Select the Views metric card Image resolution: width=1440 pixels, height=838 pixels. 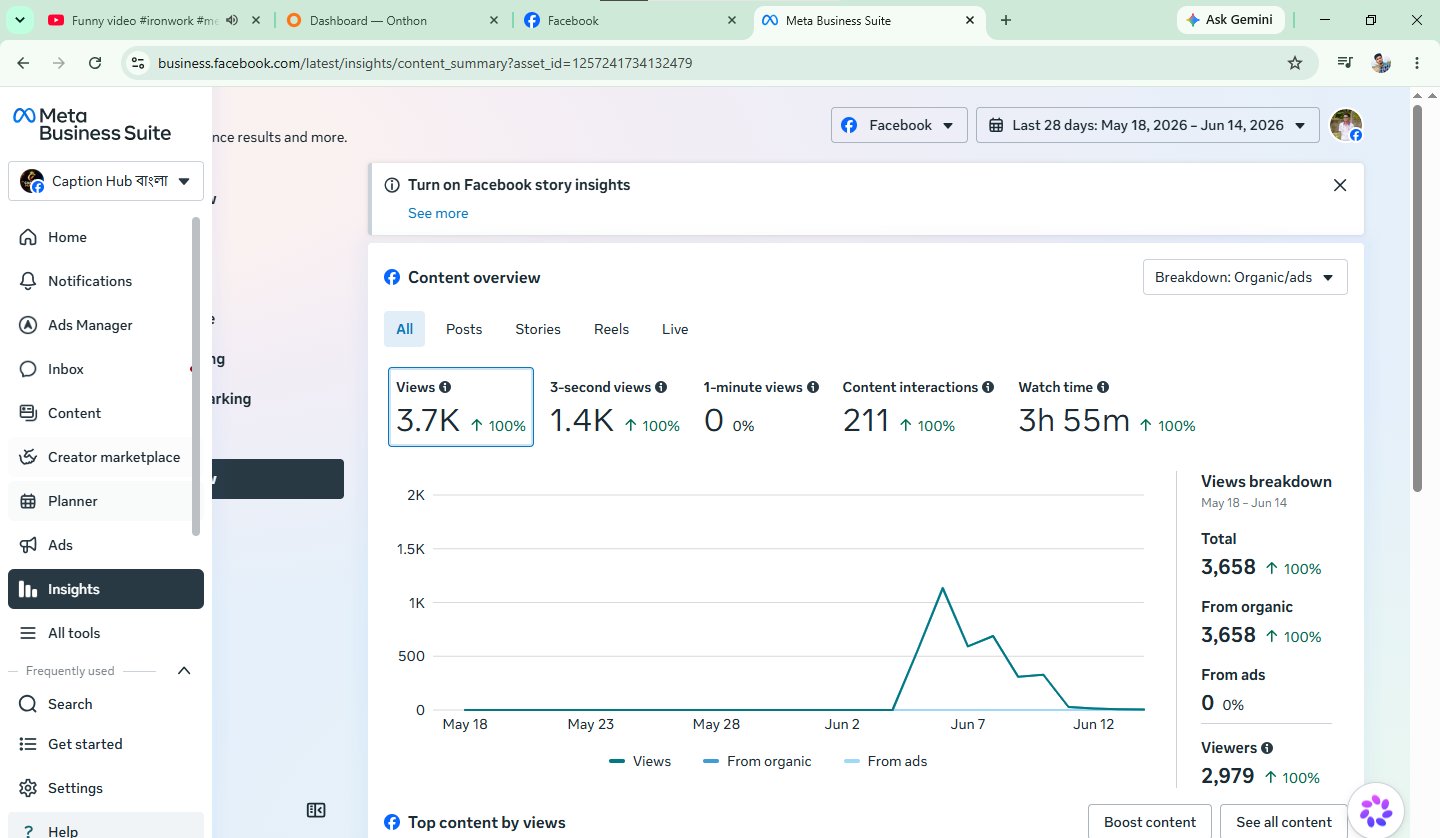460,407
